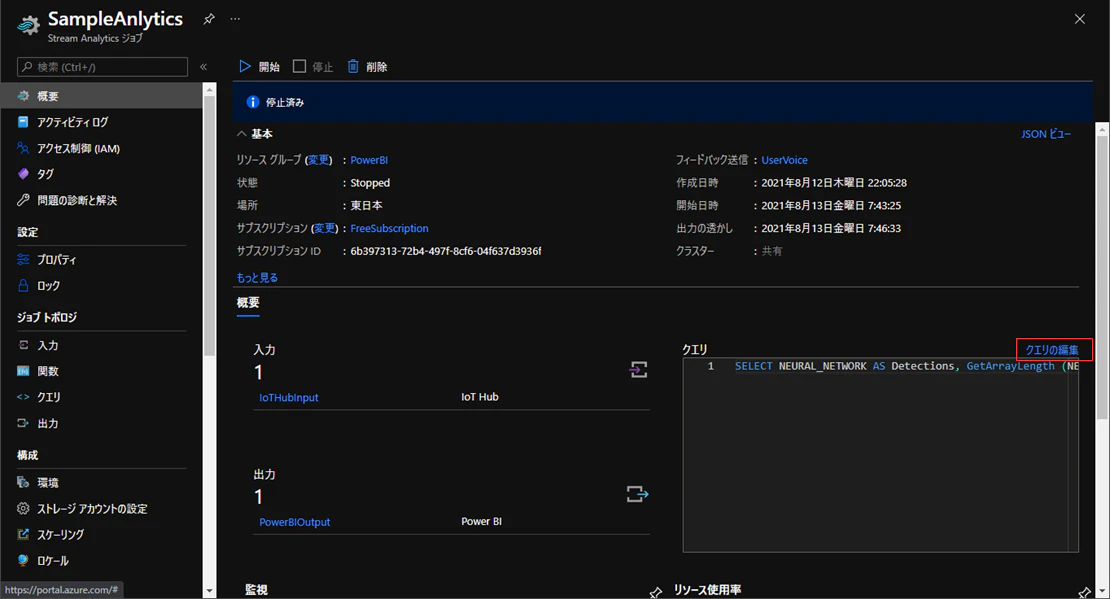Open the JSON ビュー link

coord(1046,134)
